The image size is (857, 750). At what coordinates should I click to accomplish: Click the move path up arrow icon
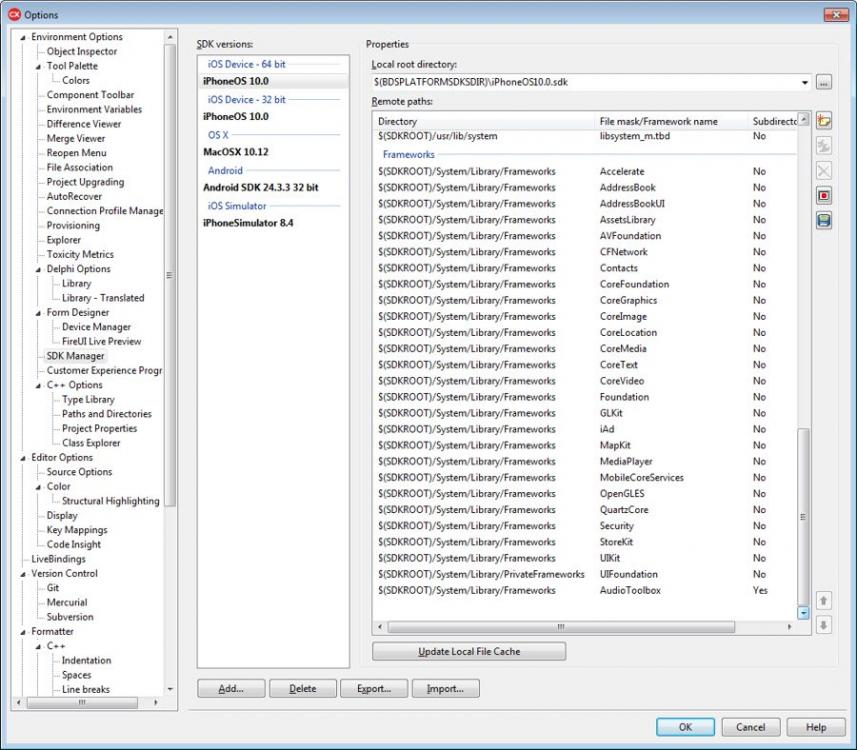point(824,601)
